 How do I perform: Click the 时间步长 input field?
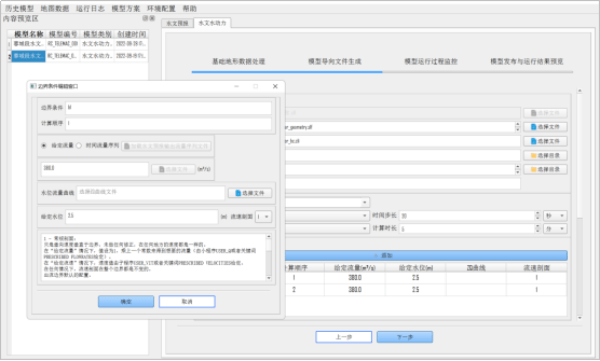click(467, 216)
